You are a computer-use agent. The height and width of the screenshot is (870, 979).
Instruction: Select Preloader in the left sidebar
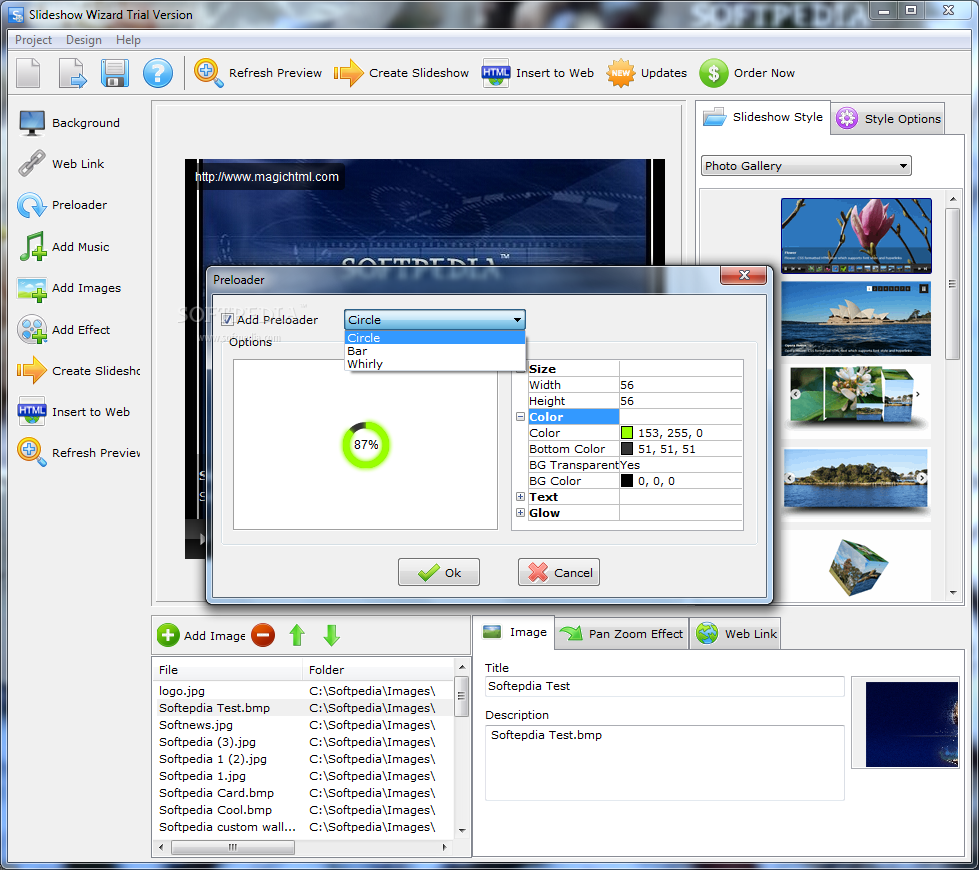[x=62, y=205]
